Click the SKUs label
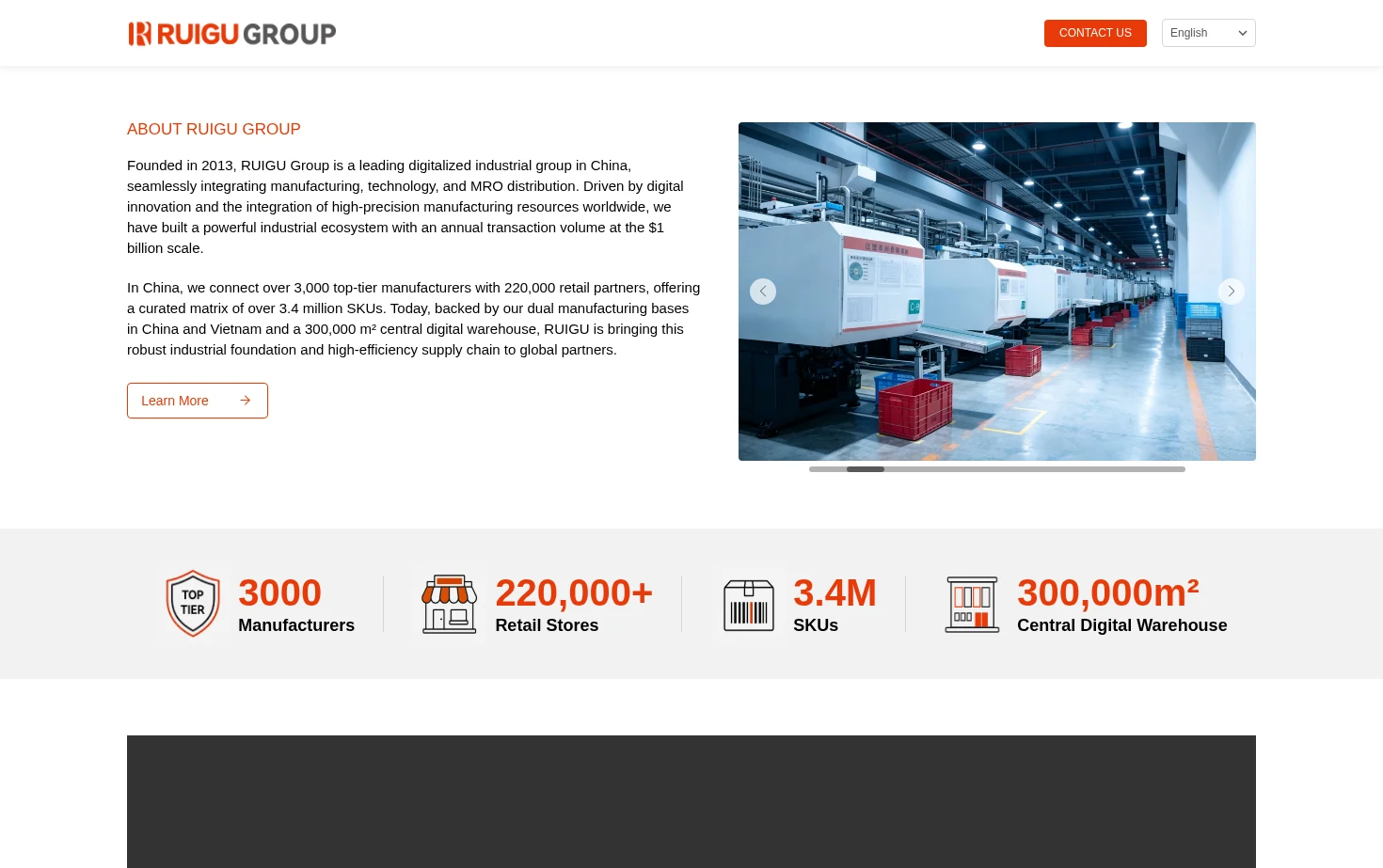 [816, 625]
